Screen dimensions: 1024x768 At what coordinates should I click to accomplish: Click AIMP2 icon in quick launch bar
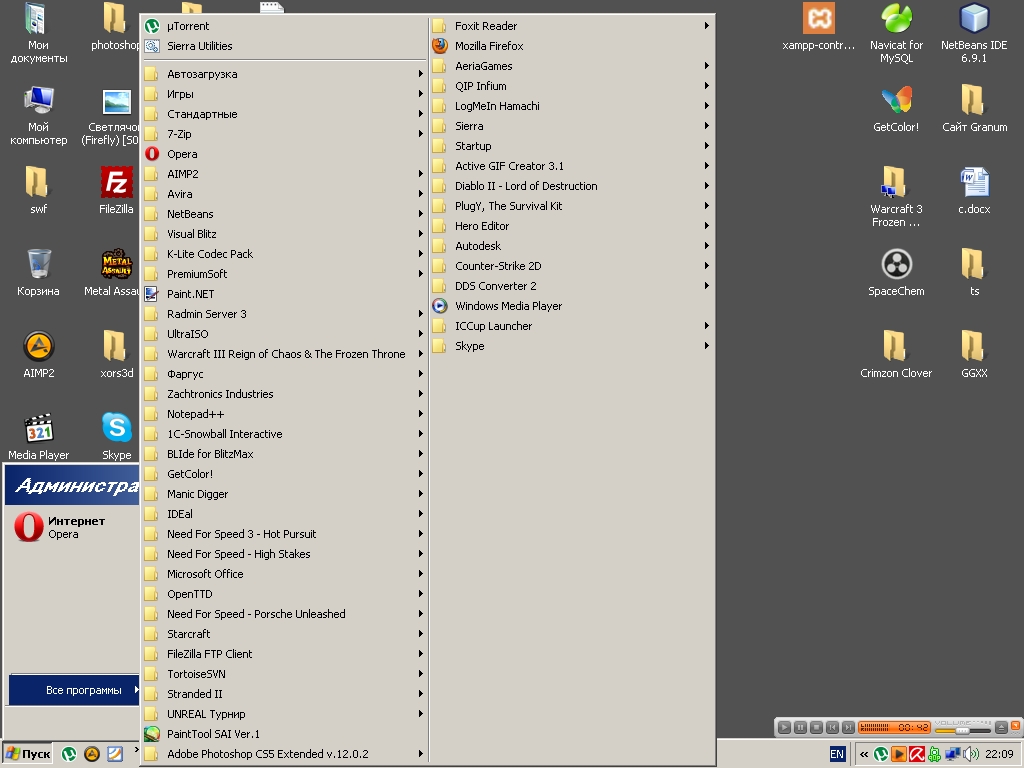coord(91,754)
